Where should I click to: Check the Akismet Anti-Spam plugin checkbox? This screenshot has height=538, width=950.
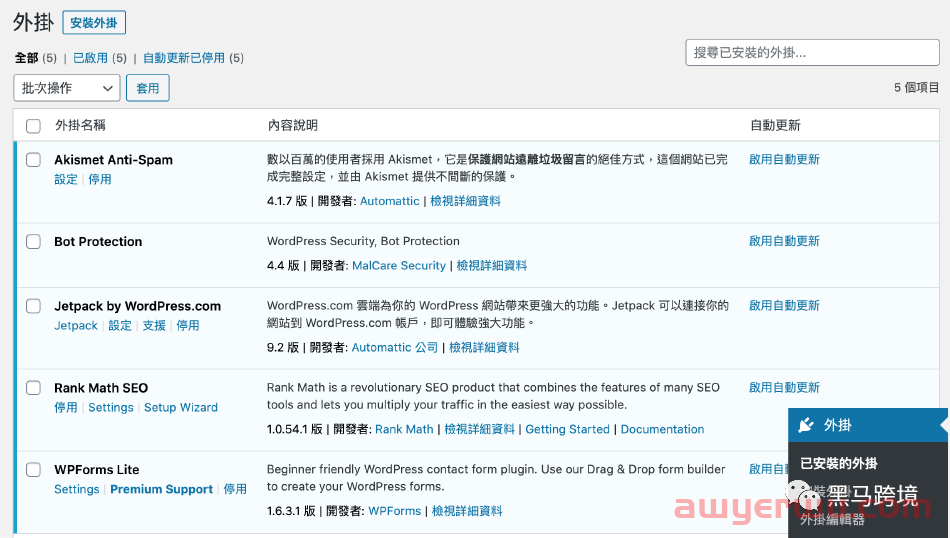click(33, 160)
